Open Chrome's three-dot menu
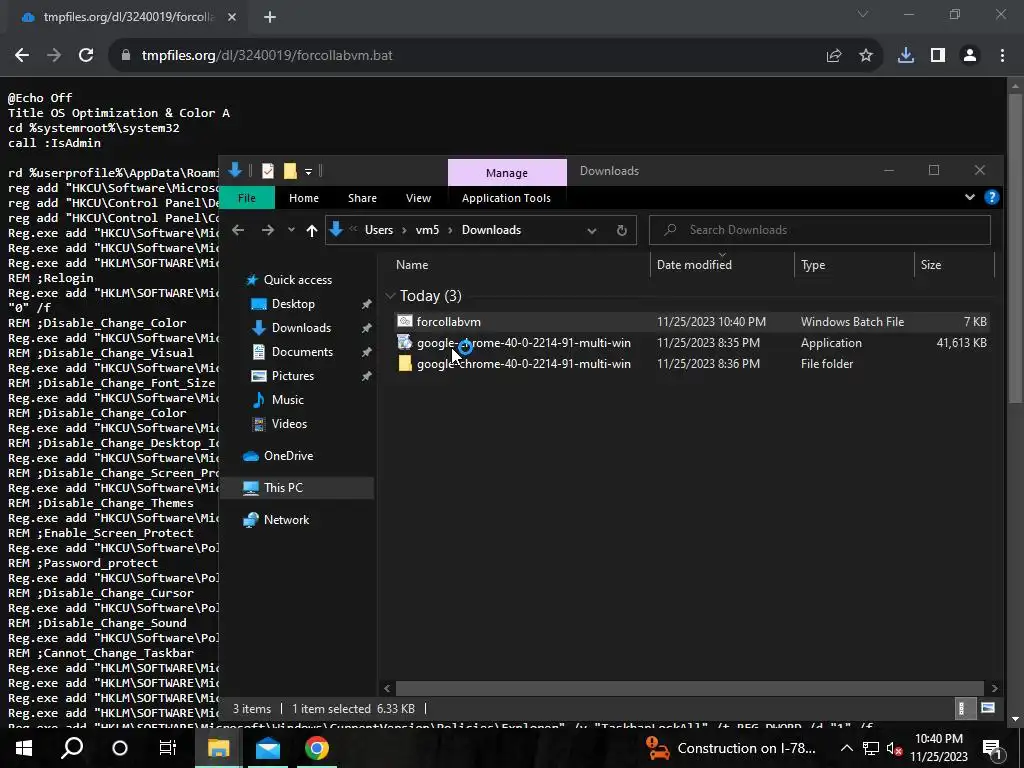Image resolution: width=1024 pixels, height=768 pixels. pyautogui.click(x=1002, y=56)
